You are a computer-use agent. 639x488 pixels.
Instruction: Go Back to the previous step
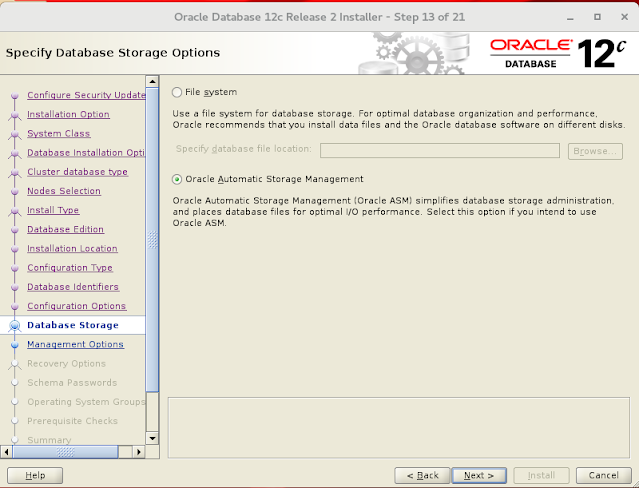point(422,475)
